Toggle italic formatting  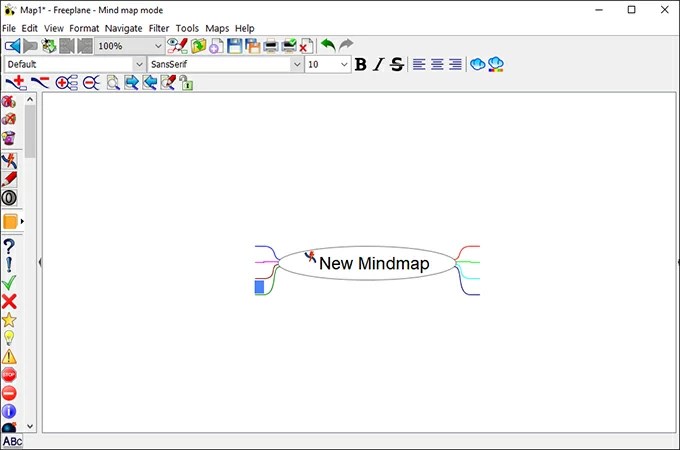click(x=379, y=65)
